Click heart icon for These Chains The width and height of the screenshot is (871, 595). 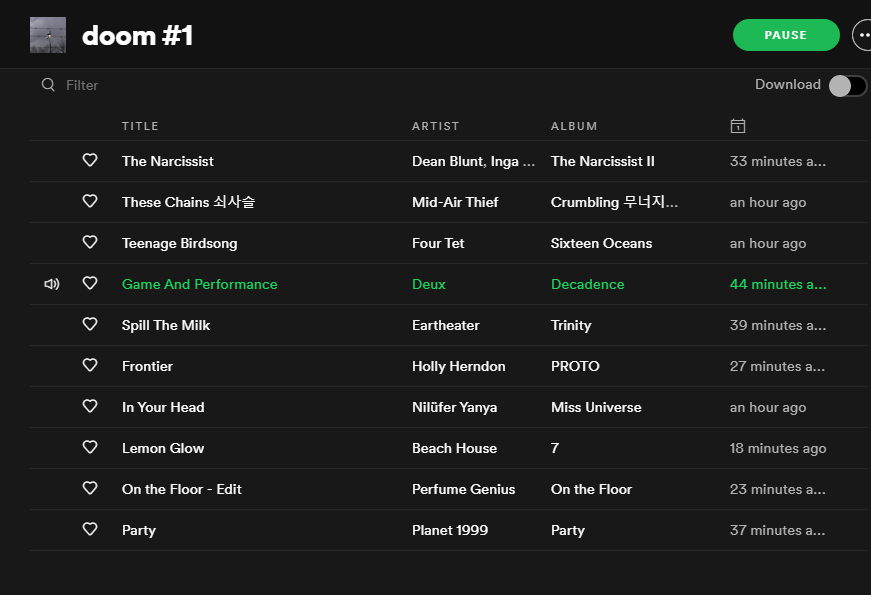tap(90, 202)
